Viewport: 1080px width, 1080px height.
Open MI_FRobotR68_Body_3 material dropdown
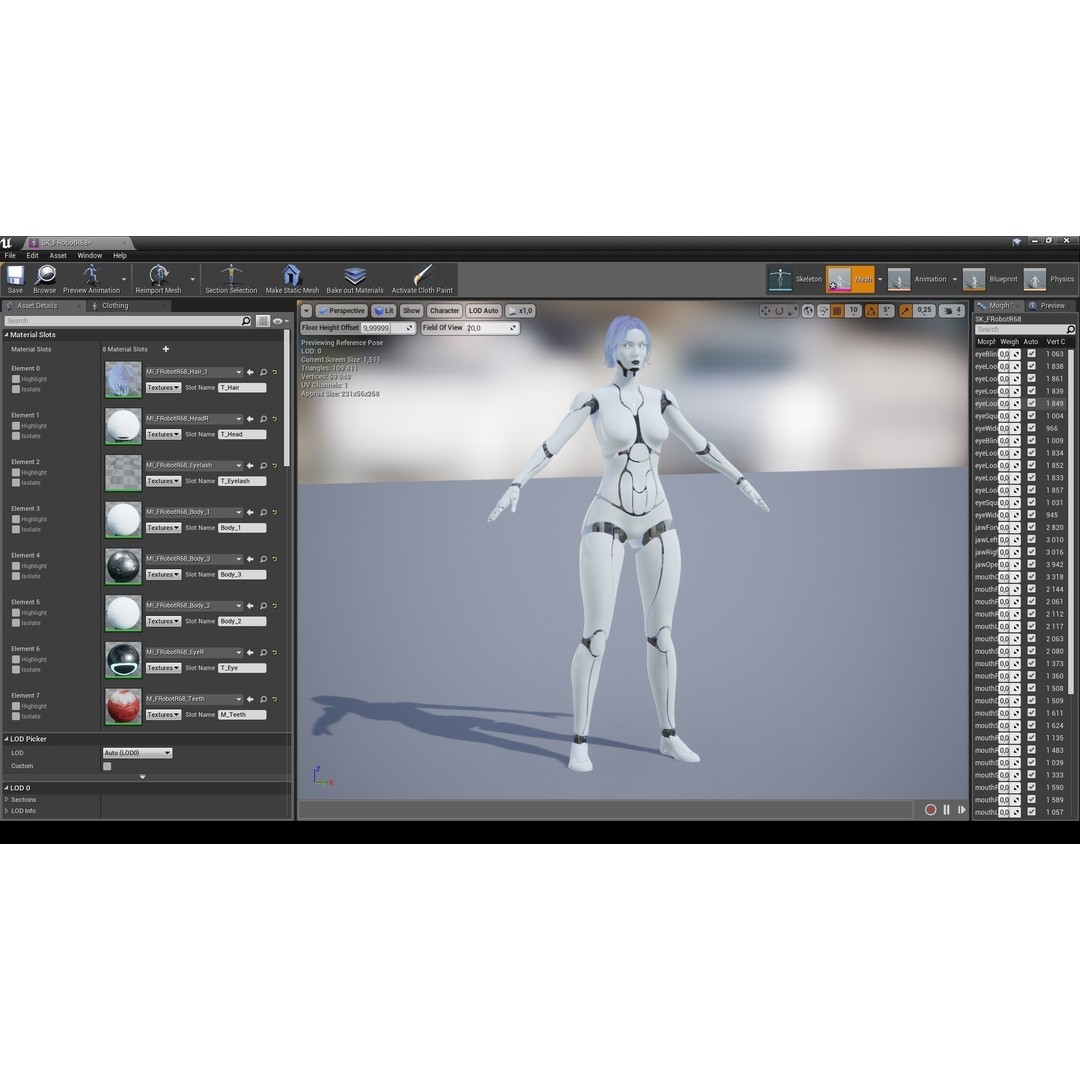pyautogui.click(x=194, y=559)
